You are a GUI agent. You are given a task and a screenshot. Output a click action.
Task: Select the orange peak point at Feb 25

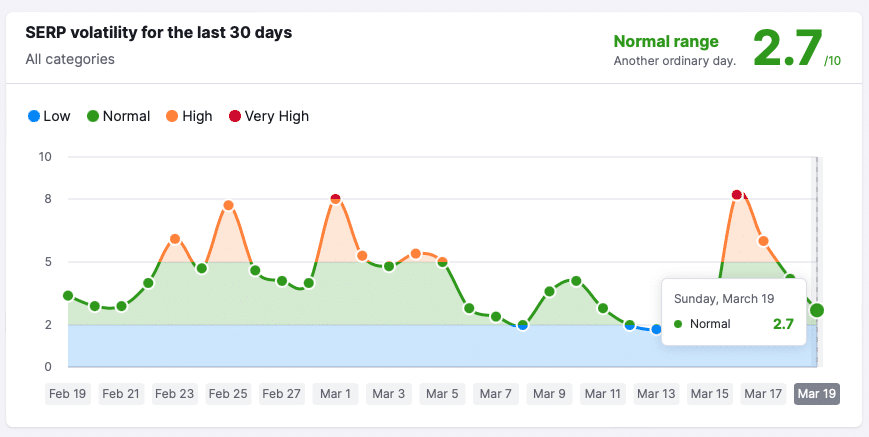tap(228, 205)
